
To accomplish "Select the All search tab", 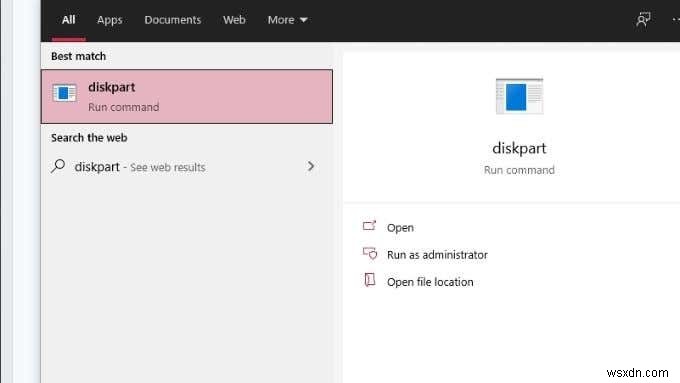I will pos(69,20).
